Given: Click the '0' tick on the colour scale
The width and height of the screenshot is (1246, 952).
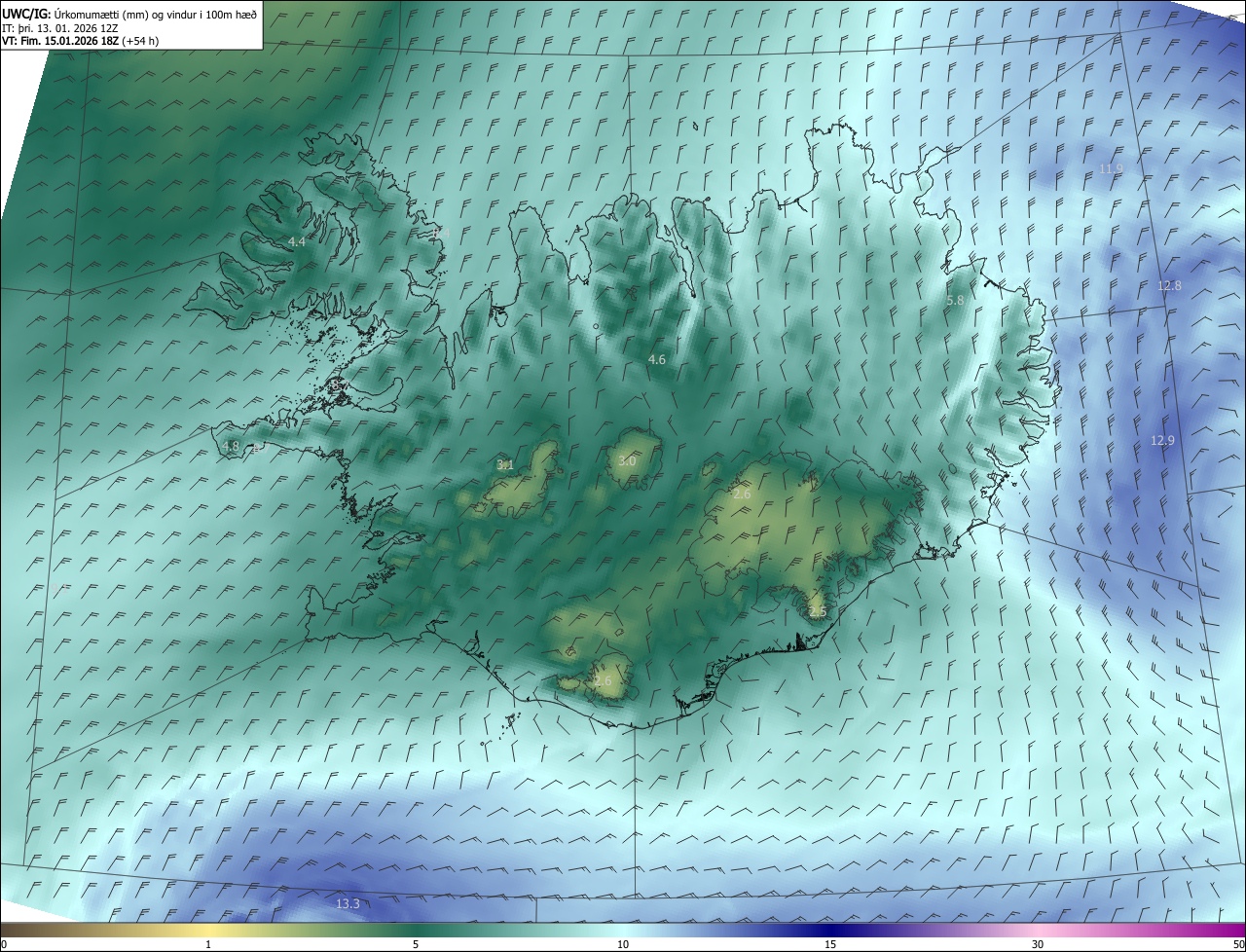Looking at the screenshot, I should click(x=4, y=944).
